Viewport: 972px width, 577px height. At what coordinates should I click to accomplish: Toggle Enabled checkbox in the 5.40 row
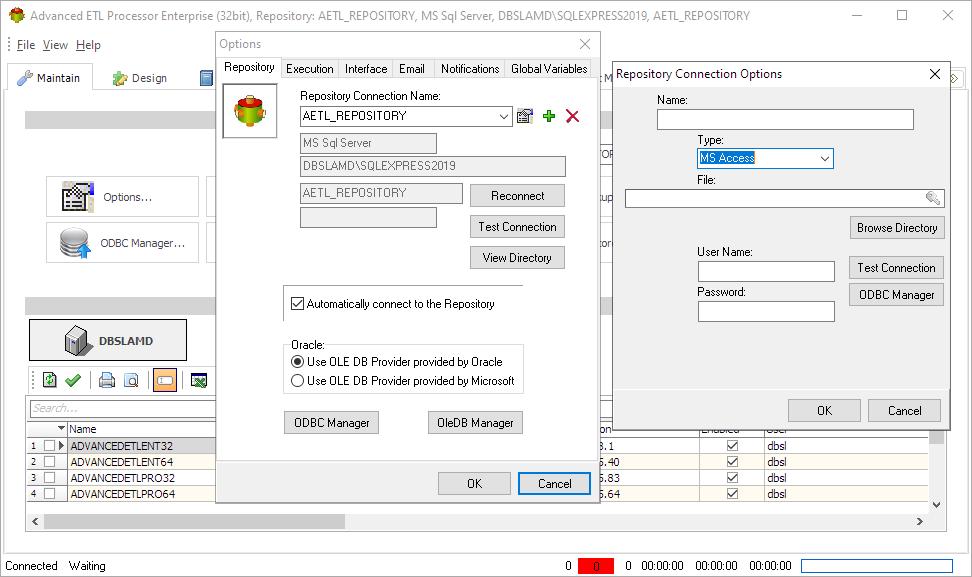click(732, 461)
